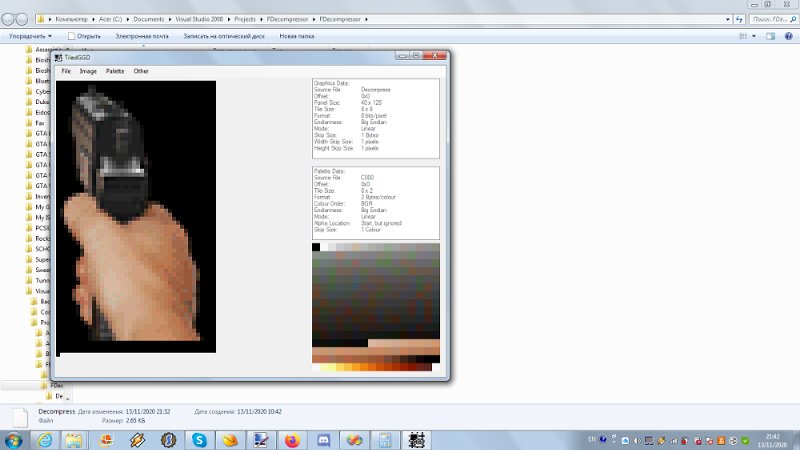The width and height of the screenshot is (800, 450).
Task: Click Компьютер in the address breadcrumb
Action: coord(71,19)
